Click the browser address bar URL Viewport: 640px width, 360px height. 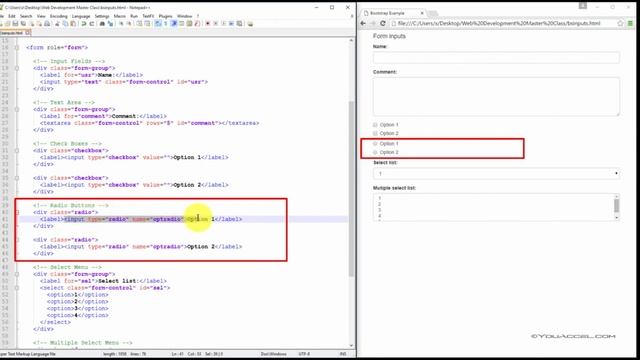tap(499, 23)
